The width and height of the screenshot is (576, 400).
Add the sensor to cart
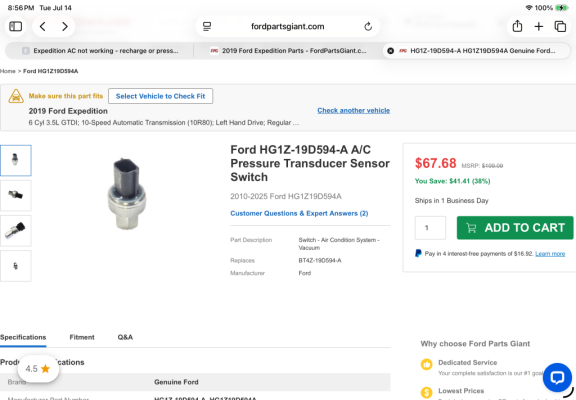point(515,228)
